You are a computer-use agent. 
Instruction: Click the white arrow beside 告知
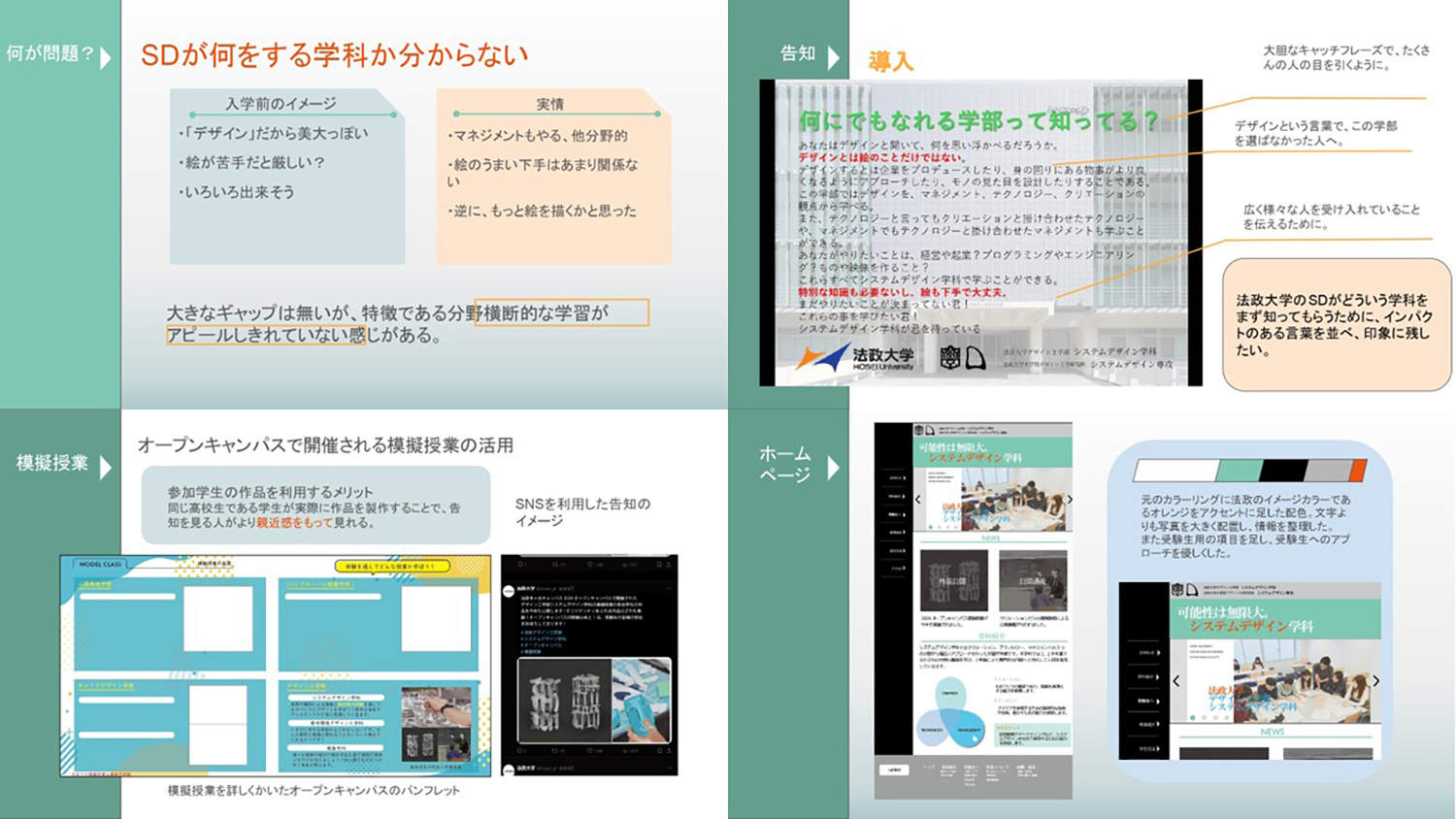(833, 57)
